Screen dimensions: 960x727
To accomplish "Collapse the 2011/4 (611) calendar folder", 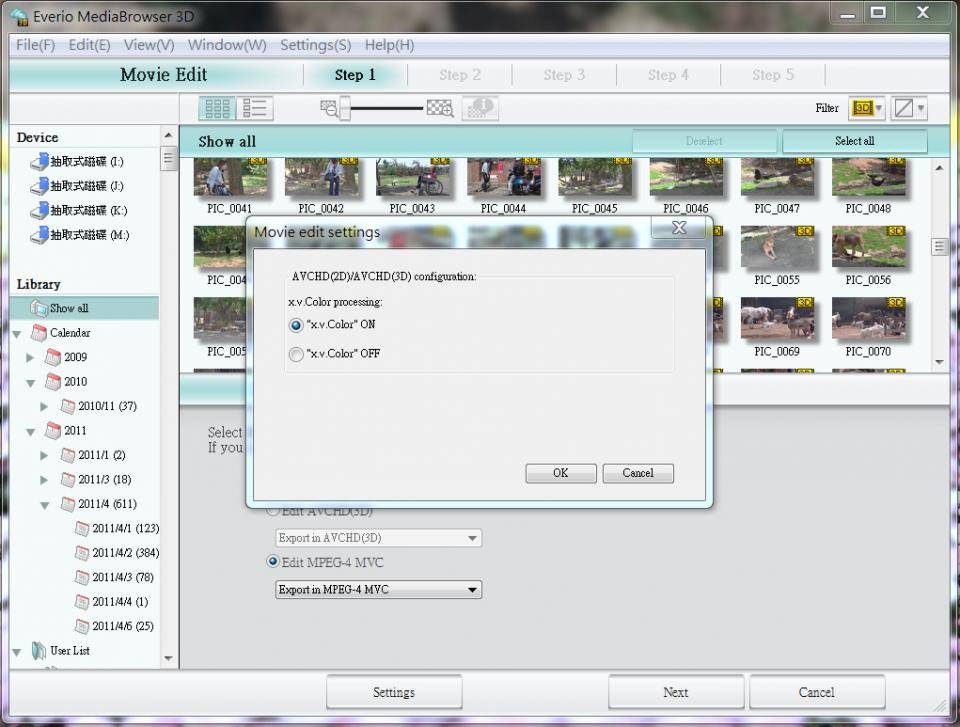I will pyautogui.click(x=44, y=505).
